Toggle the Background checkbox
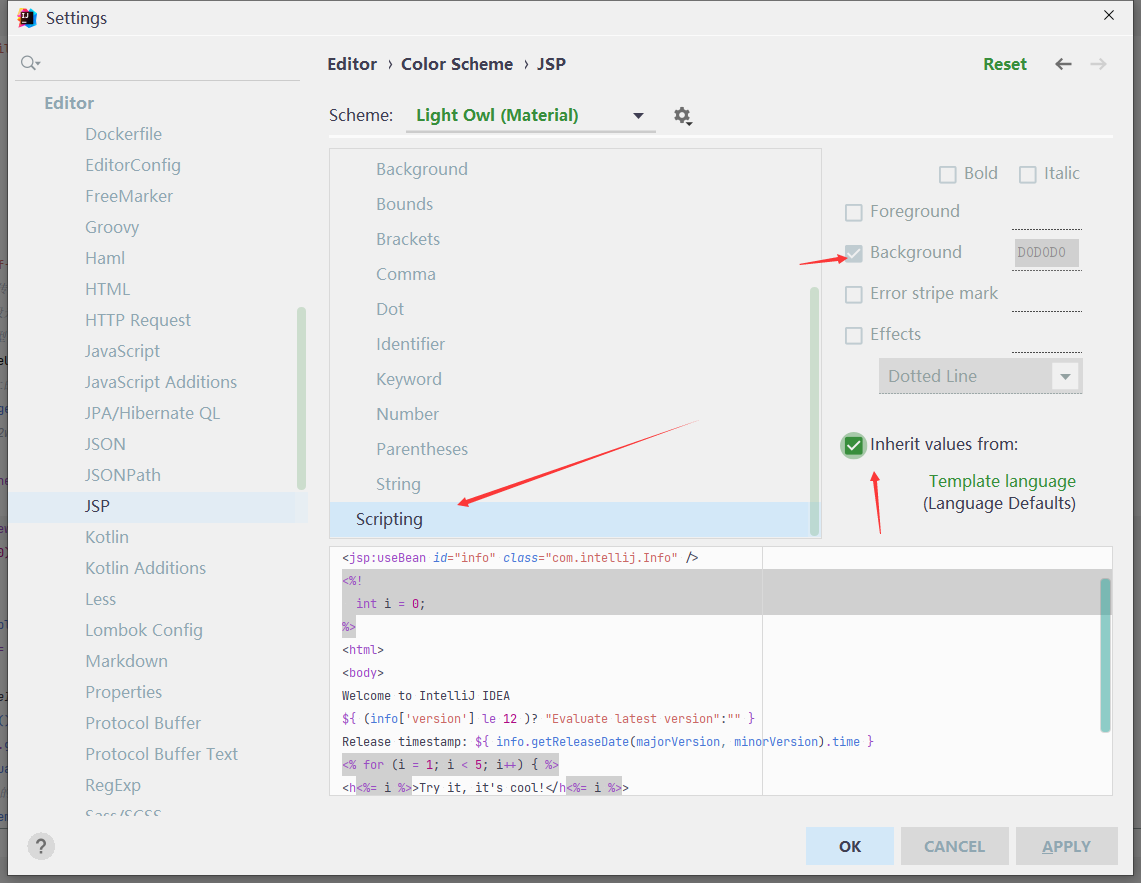 (854, 253)
